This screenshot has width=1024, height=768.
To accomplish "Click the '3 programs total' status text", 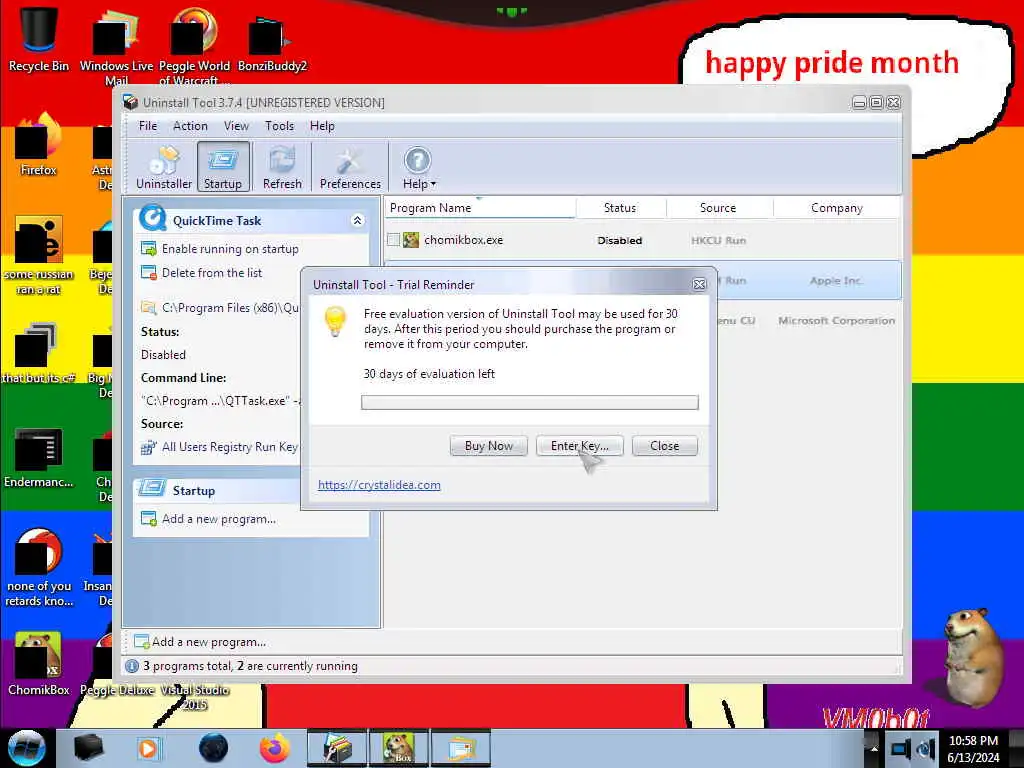I will coord(250,666).
